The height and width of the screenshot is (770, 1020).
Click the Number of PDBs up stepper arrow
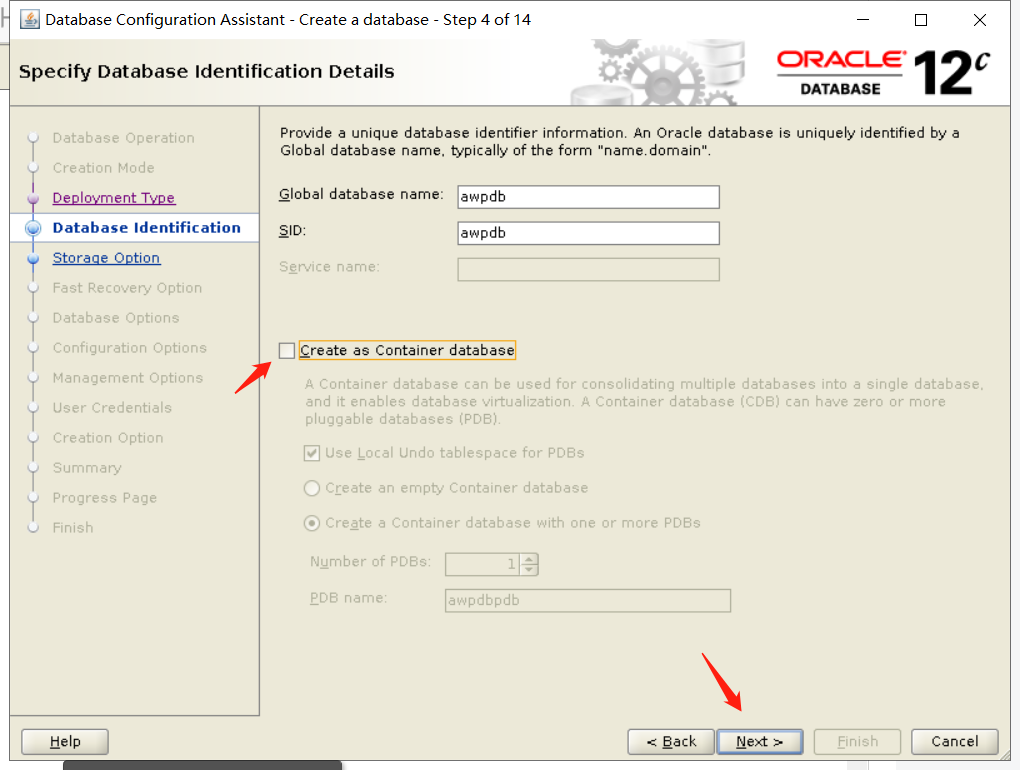click(529, 558)
